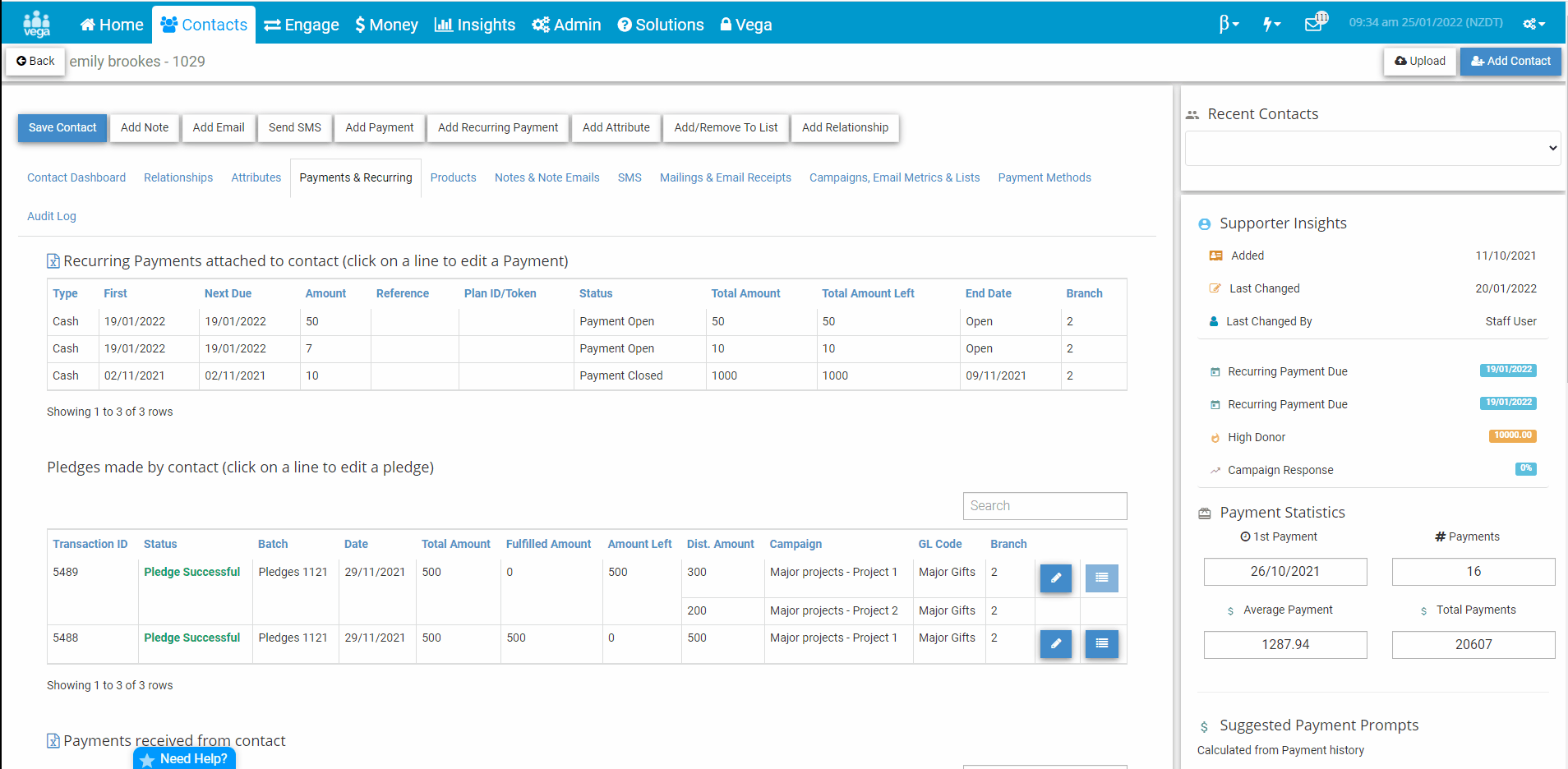Click the Add Recurring Payment button
The image size is (1568, 769).
497,127
